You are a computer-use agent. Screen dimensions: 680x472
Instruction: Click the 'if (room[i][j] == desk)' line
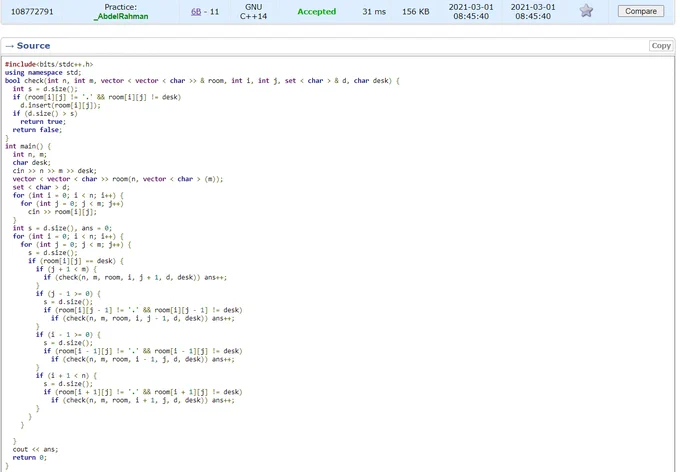coord(76,261)
